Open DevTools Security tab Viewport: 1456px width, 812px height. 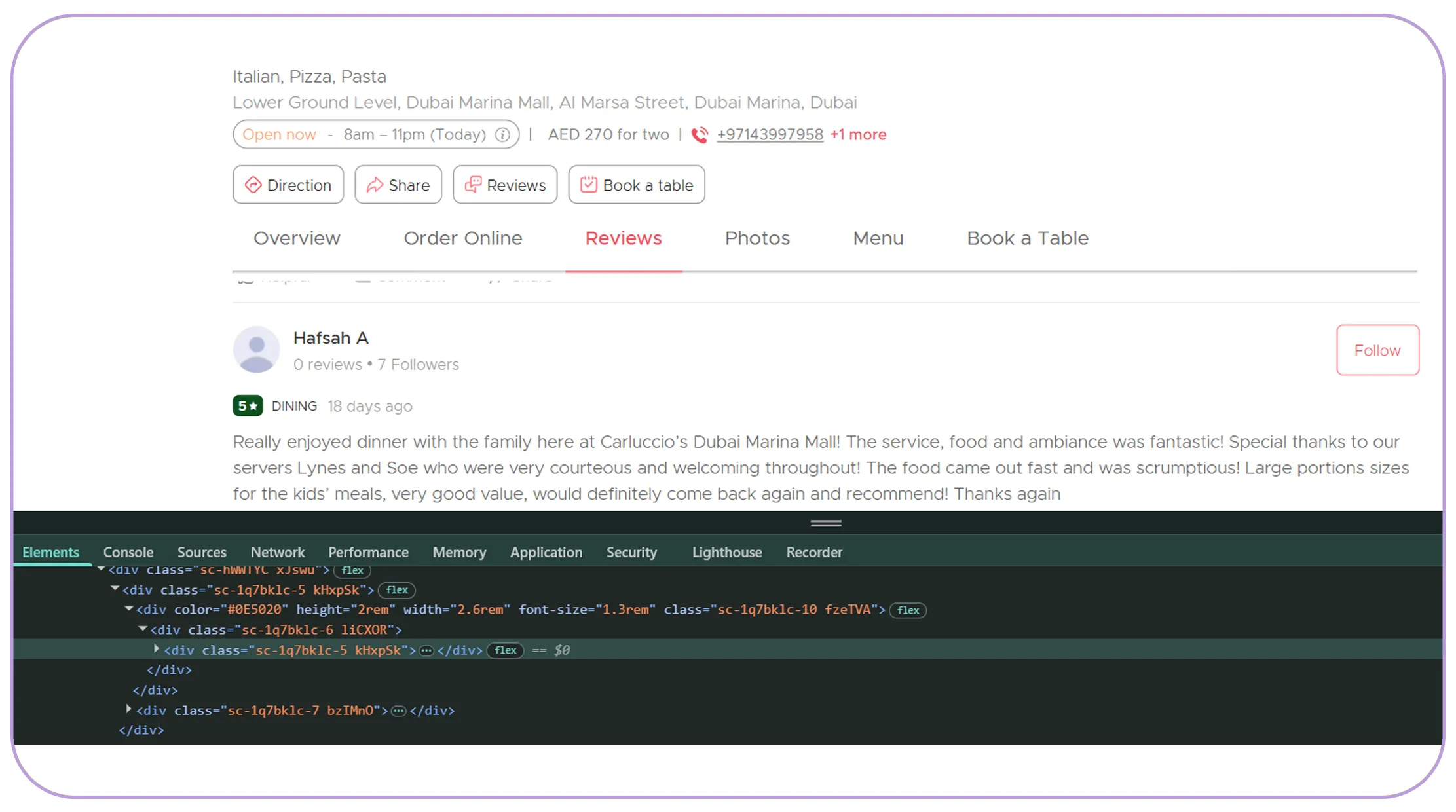point(631,552)
